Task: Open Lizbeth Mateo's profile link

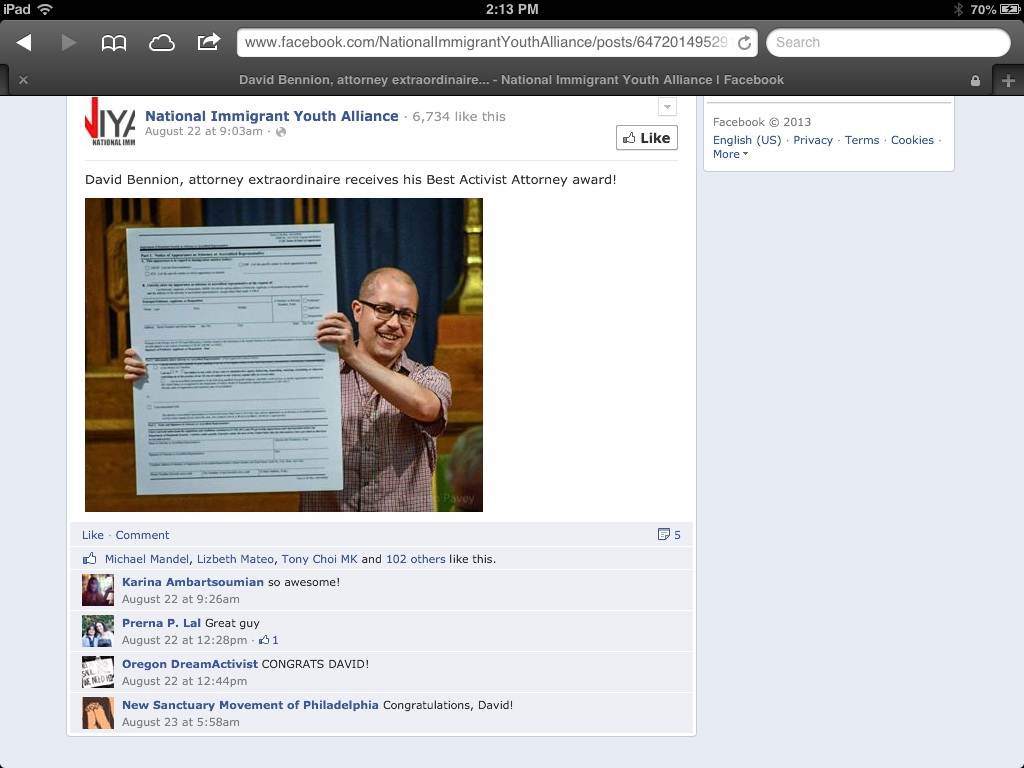Action: (235, 559)
